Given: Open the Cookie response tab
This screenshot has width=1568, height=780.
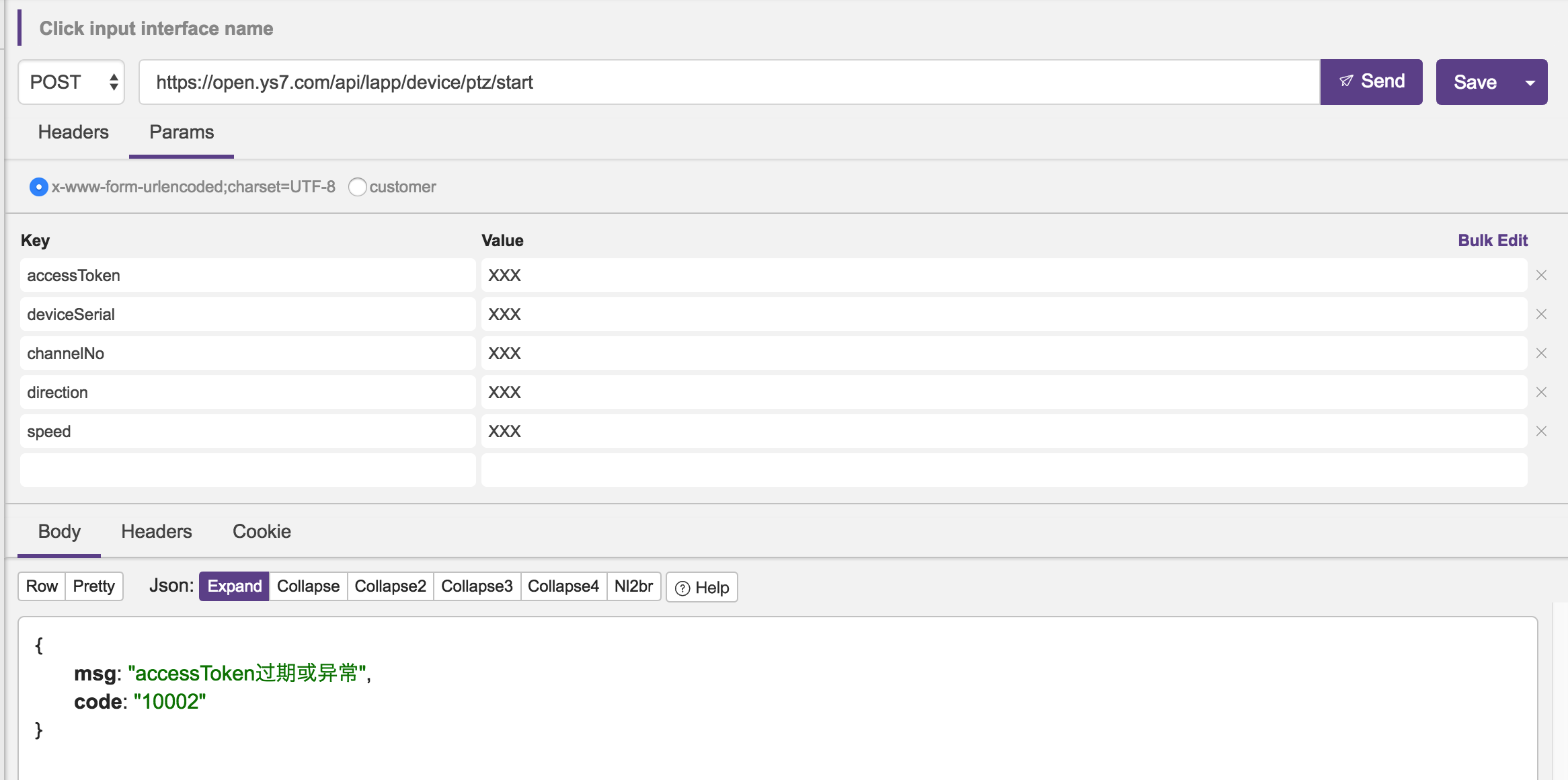Looking at the screenshot, I should 262,531.
